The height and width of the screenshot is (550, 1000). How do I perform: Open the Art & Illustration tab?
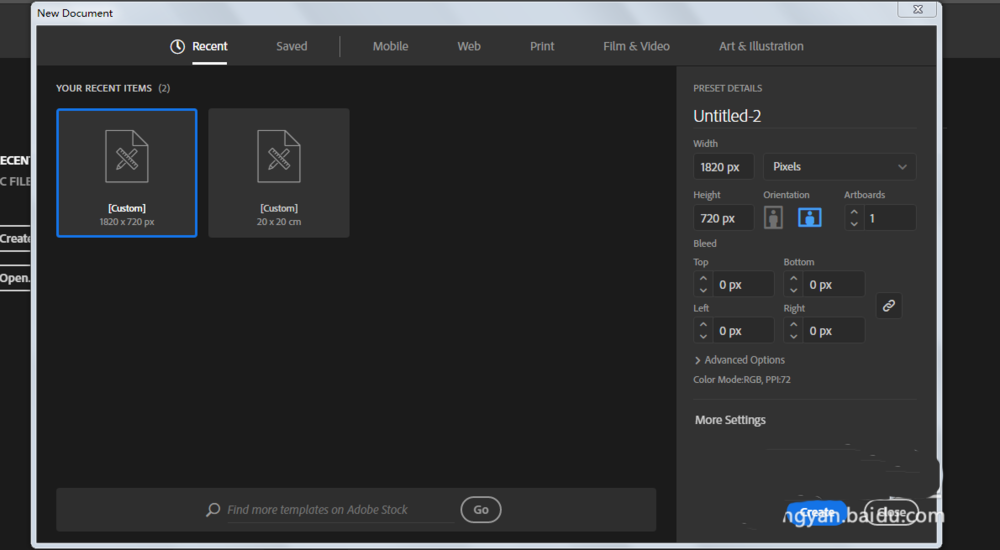[x=761, y=46]
